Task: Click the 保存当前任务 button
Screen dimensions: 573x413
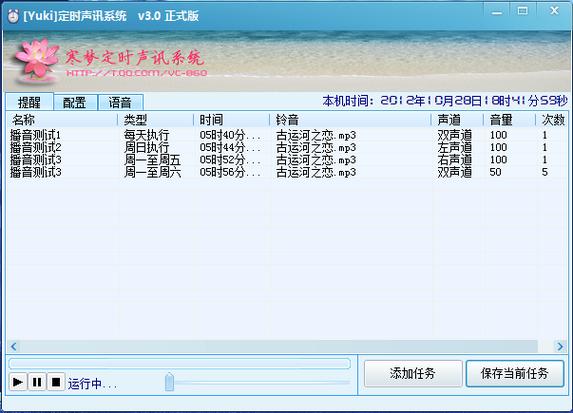Action: point(515,374)
